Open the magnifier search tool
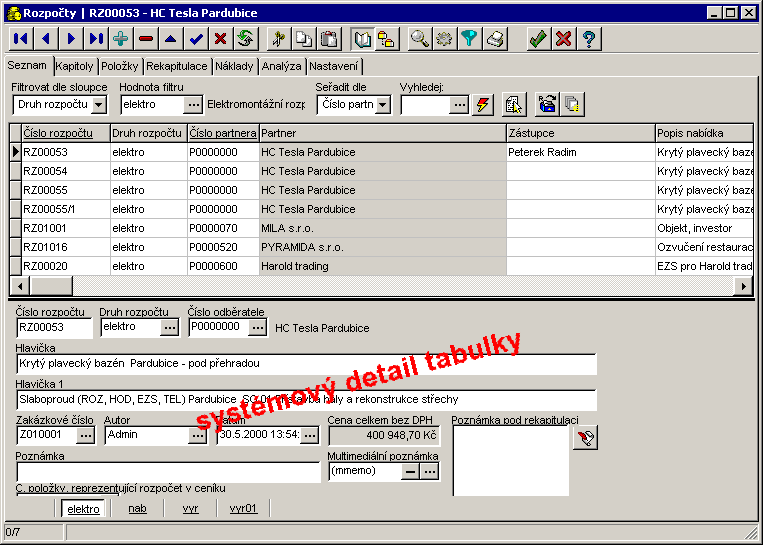Screen dimensions: 763x545 tap(420, 39)
